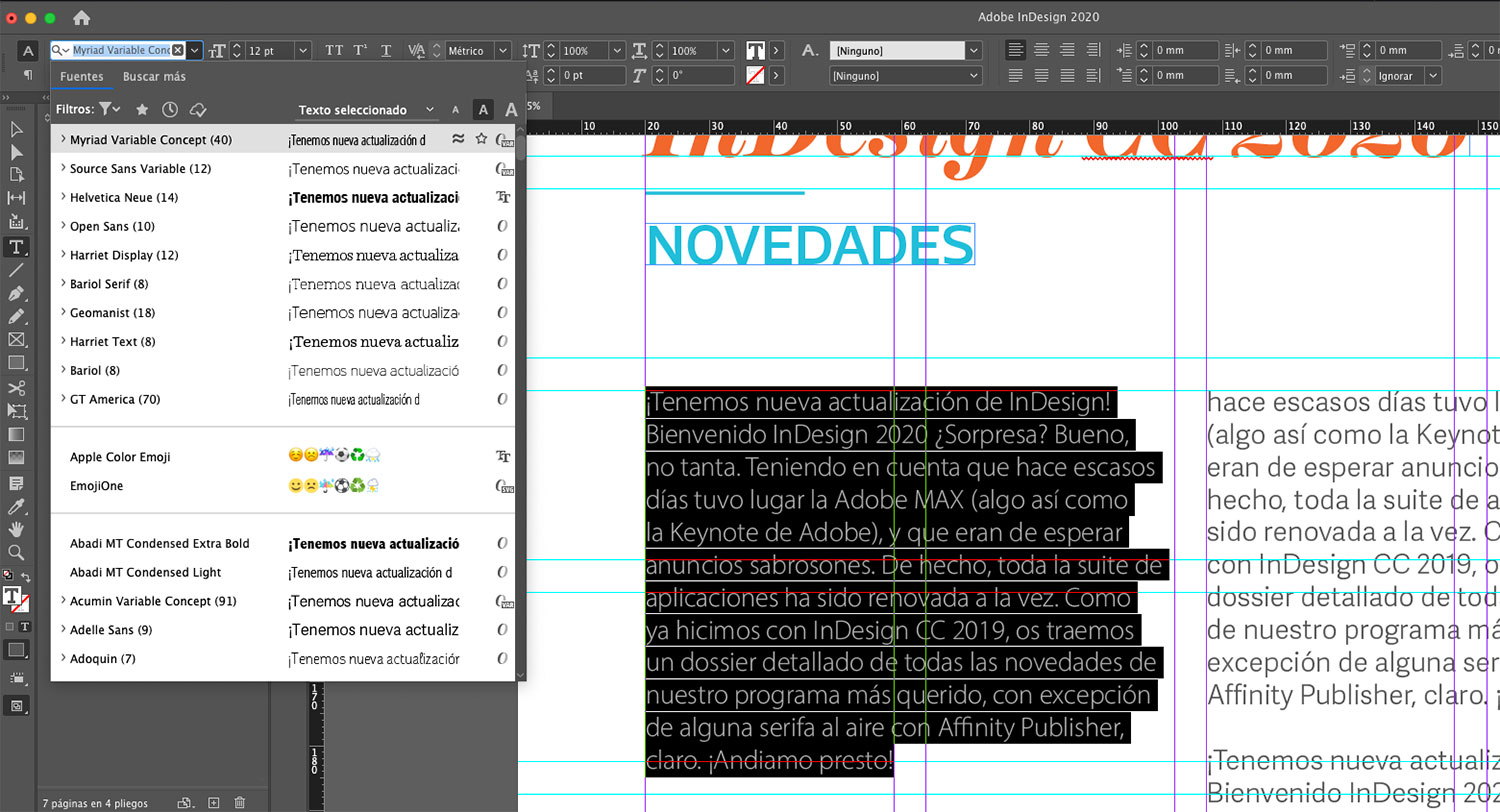1500x812 pixels.
Task: Click the NOVEDADES heading text frame
Action: click(810, 245)
